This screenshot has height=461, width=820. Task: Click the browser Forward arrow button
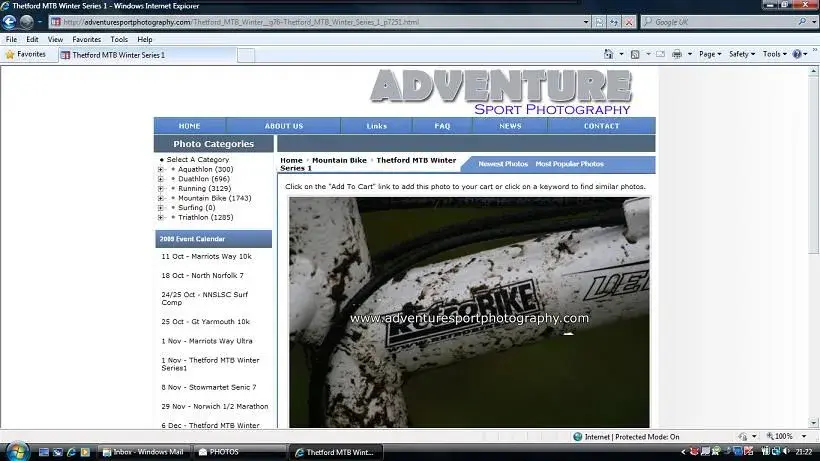point(26,21)
